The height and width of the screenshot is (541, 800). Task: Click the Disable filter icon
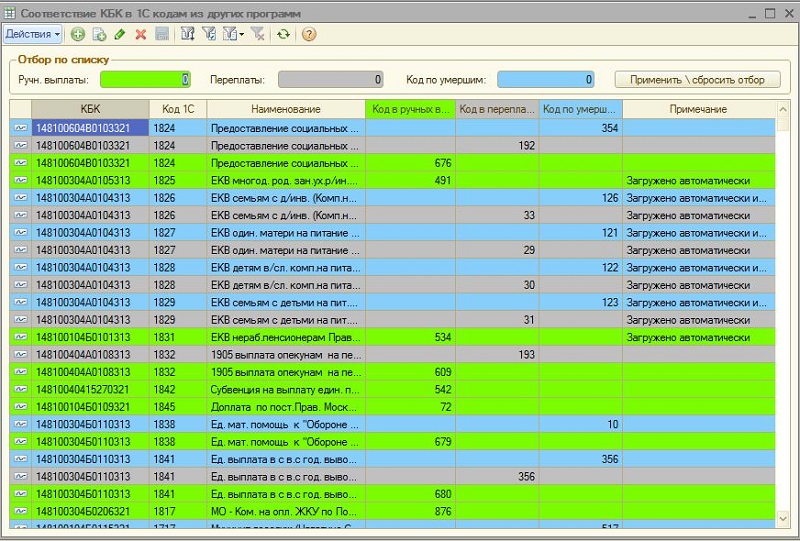tap(257, 34)
